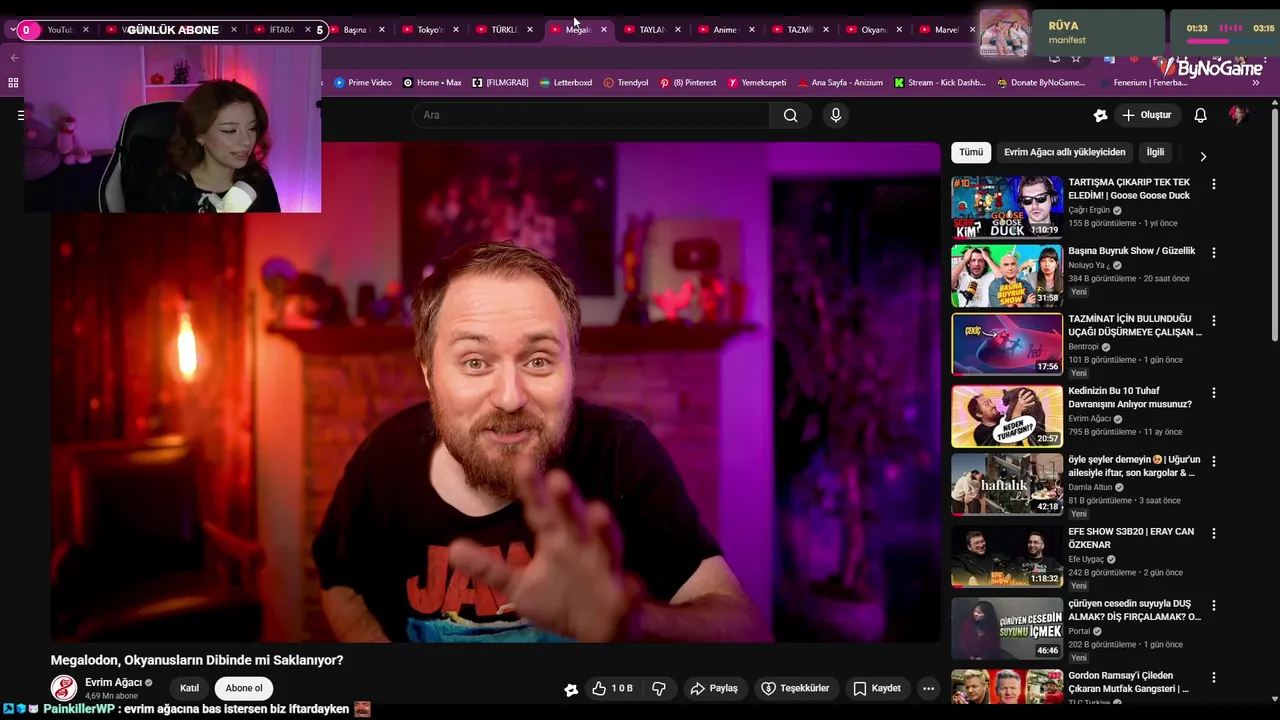This screenshot has height=720, width=1280.
Task: Click the Katıl join button
Action: (189, 688)
